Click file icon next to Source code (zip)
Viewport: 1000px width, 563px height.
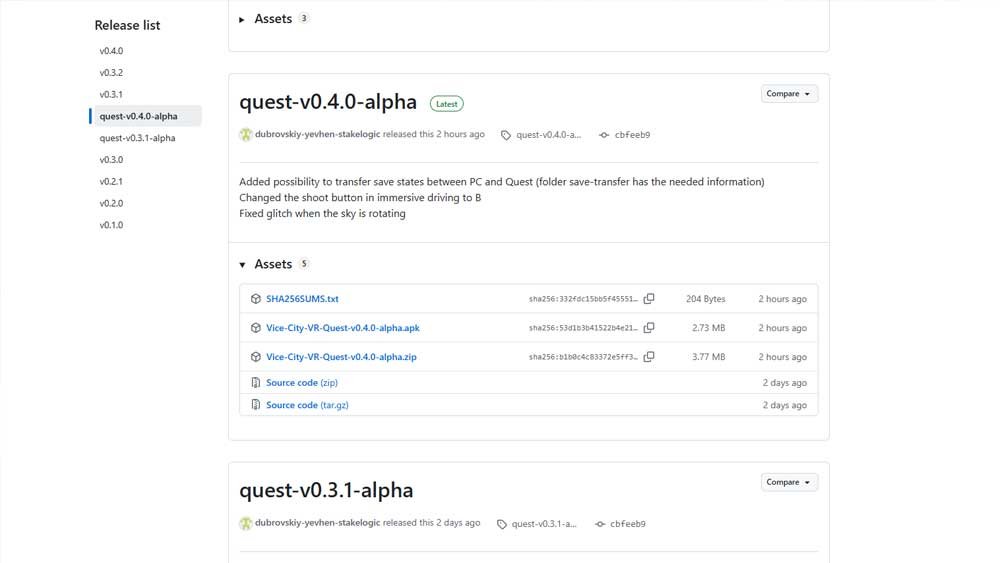coord(256,383)
